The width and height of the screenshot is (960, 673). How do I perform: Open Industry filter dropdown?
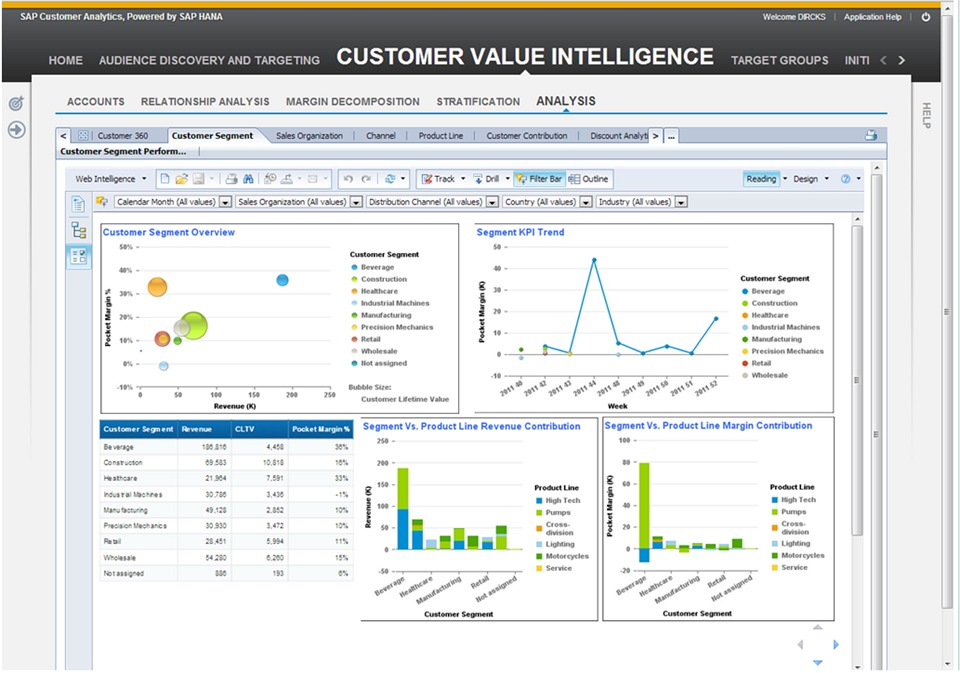(681, 202)
